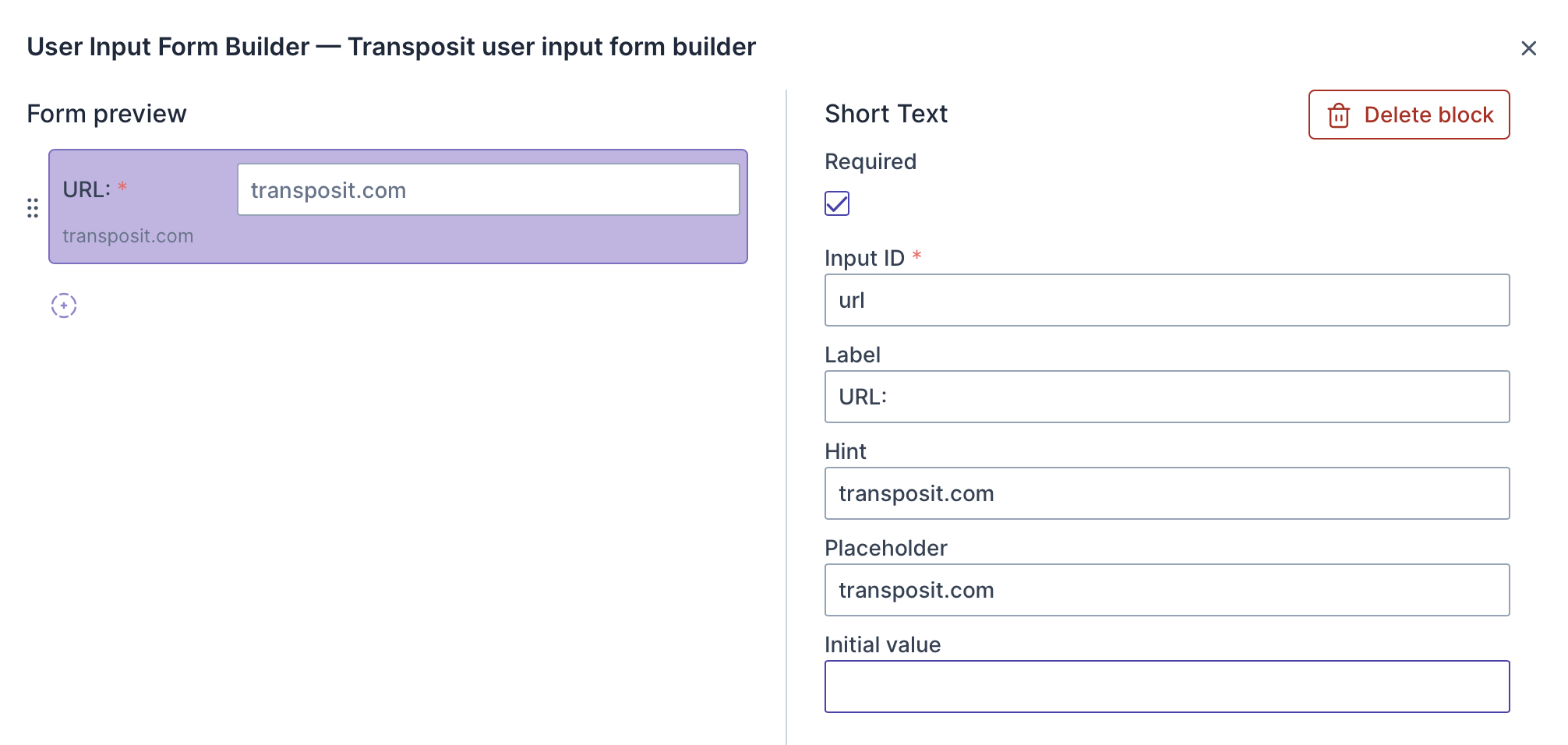Click the hint text below URL preview label

click(128, 236)
